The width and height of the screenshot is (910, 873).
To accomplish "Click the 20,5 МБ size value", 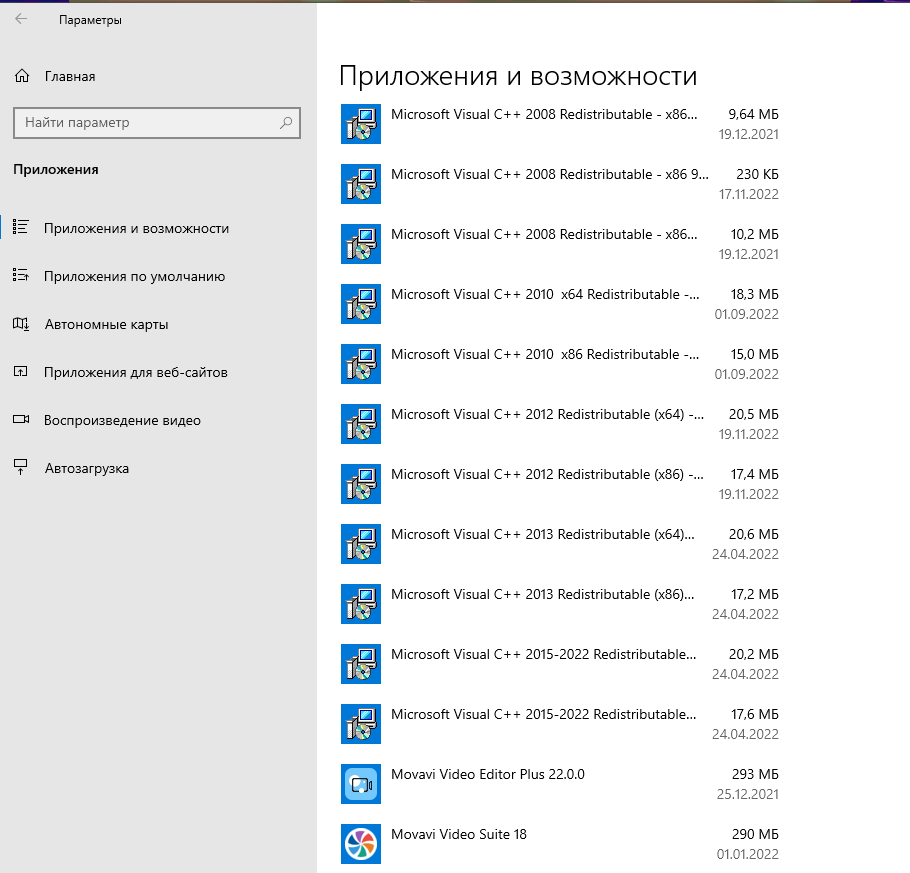I will [754, 414].
